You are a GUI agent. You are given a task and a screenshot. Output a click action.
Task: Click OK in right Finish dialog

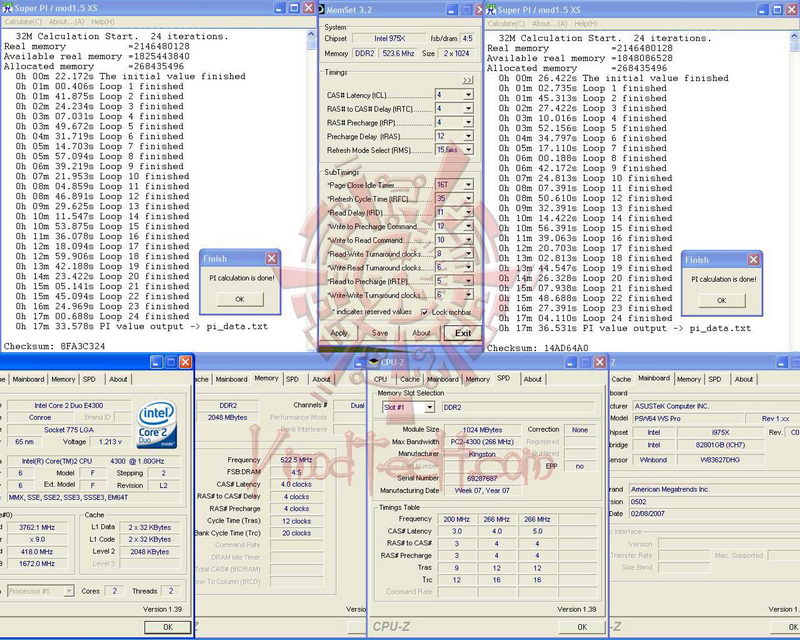(x=721, y=301)
